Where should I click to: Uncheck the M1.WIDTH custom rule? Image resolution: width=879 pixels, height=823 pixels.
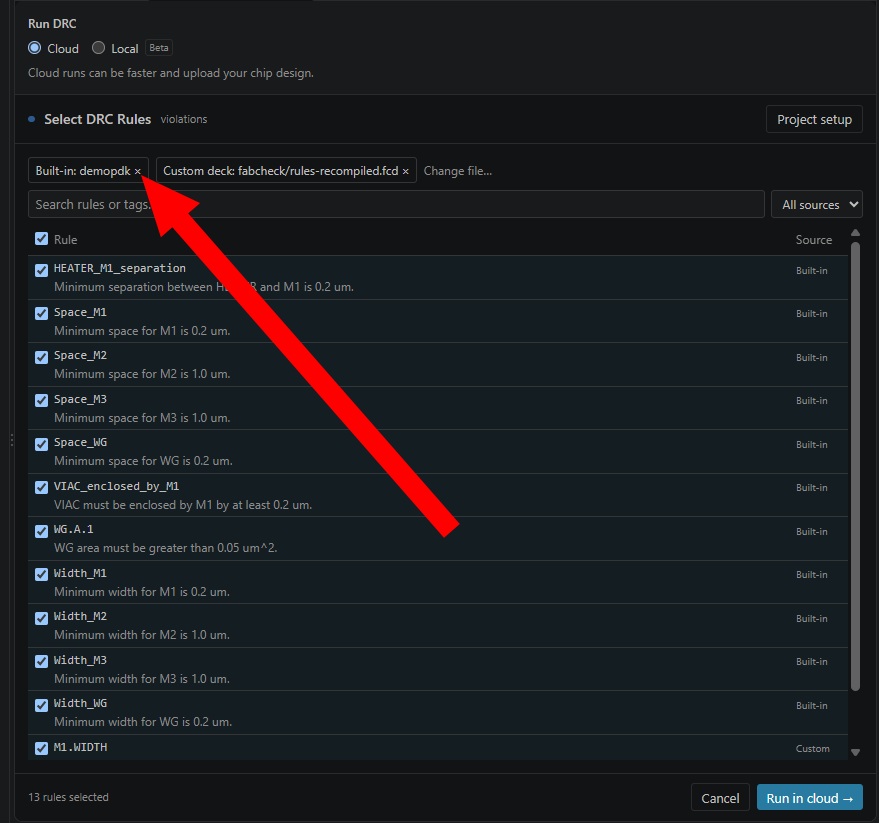pos(41,748)
